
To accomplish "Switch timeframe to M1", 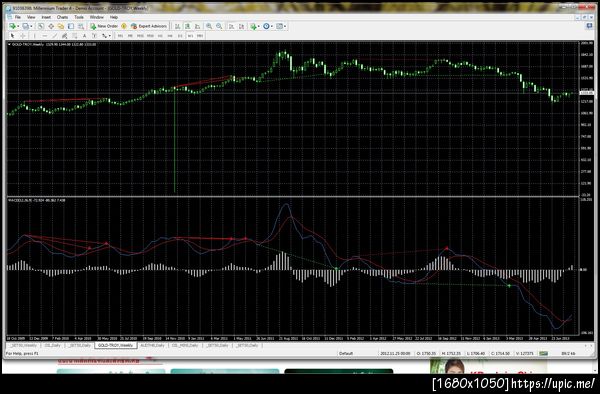I will point(120,36).
